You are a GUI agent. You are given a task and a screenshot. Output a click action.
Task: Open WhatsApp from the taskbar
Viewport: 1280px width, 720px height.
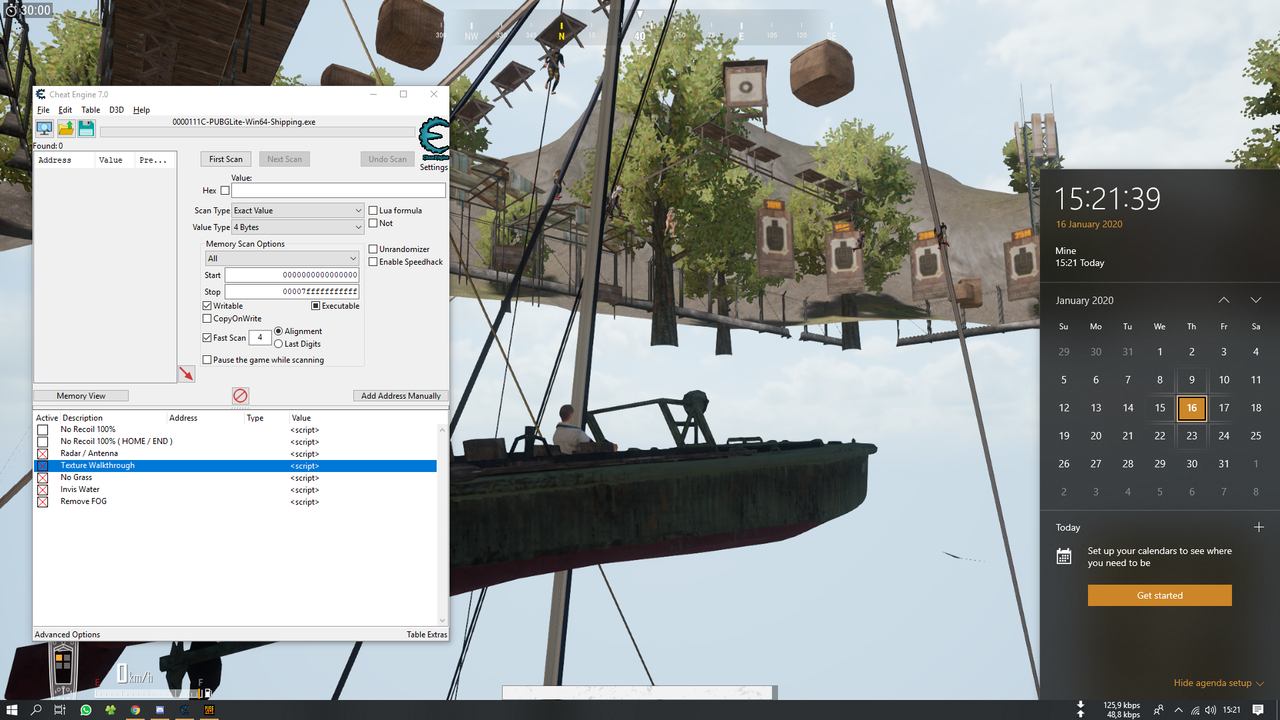click(85, 709)
